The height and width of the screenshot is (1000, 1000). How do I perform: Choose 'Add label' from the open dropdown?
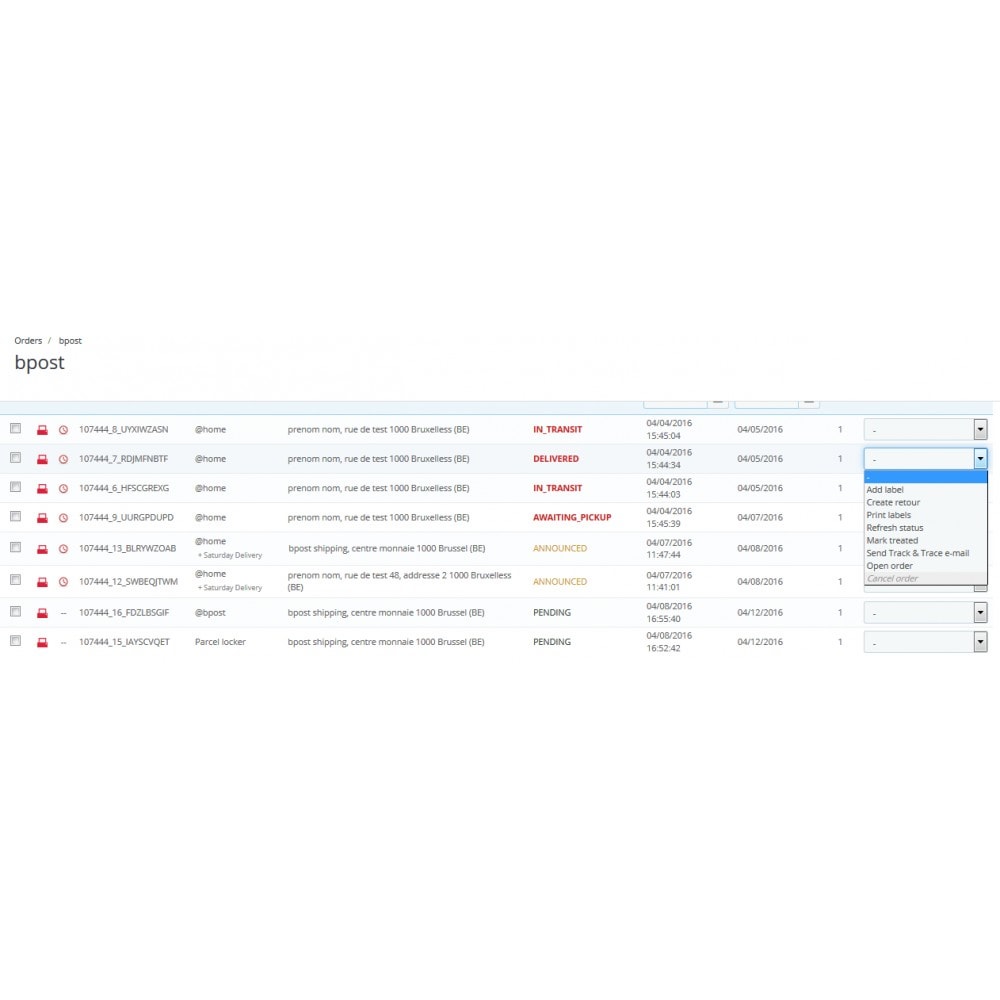[x=925, y=490]
